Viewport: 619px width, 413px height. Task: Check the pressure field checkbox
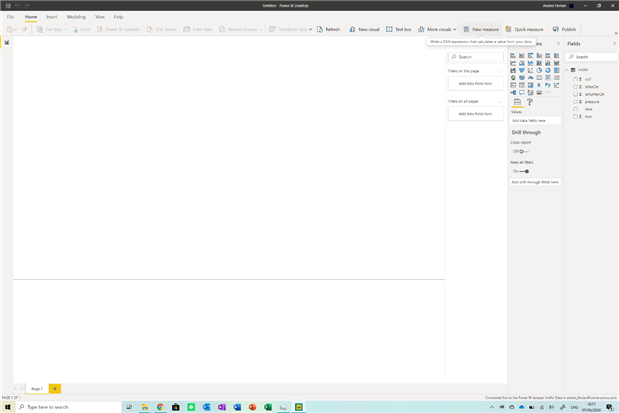tap(575, 102)
